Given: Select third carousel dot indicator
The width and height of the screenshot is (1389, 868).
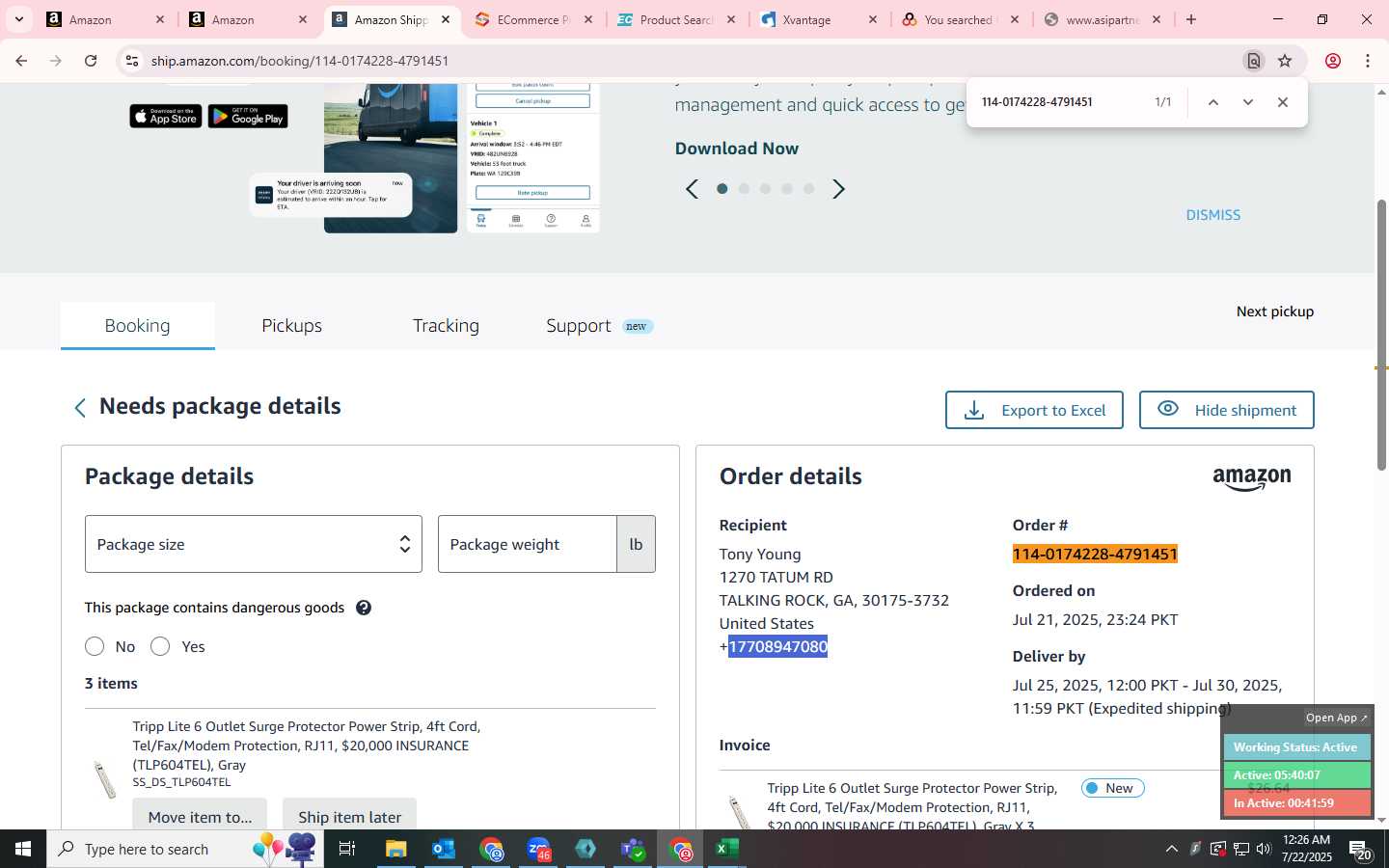Looking at the screenshot, I should [x=766, y=189].
